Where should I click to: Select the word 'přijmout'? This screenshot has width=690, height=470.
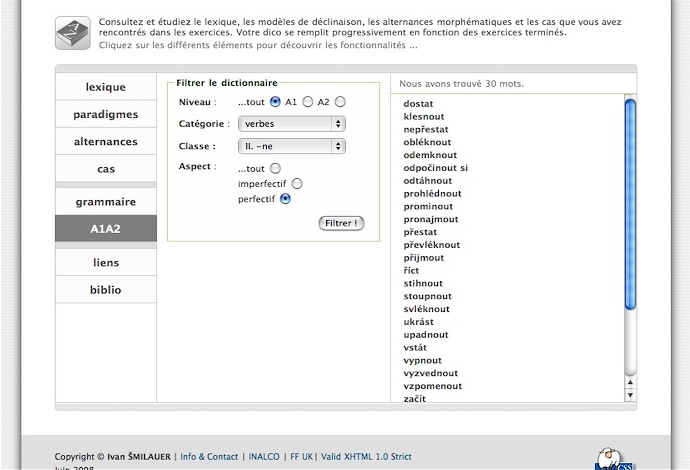423,258
